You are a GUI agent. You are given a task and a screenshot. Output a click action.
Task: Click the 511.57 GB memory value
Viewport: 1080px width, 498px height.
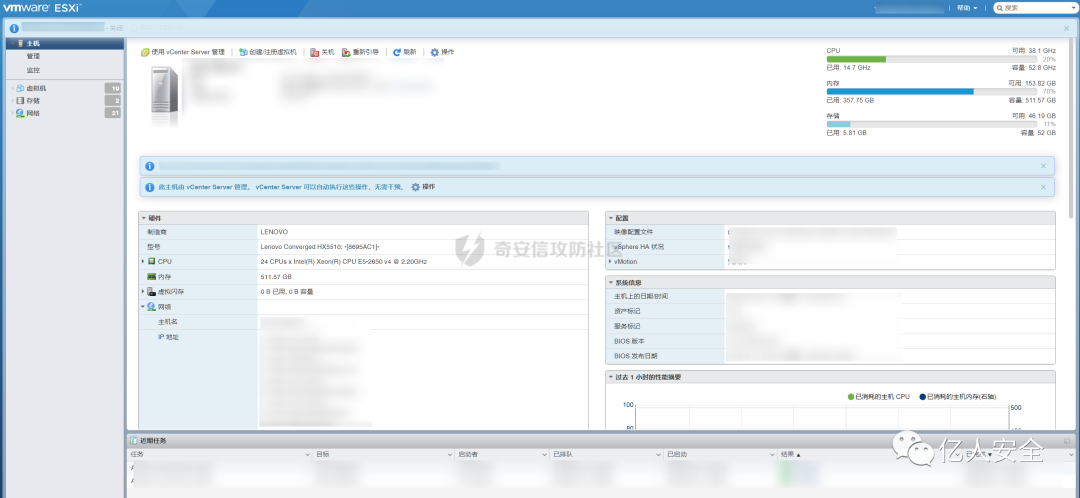(x=276, y=277)
